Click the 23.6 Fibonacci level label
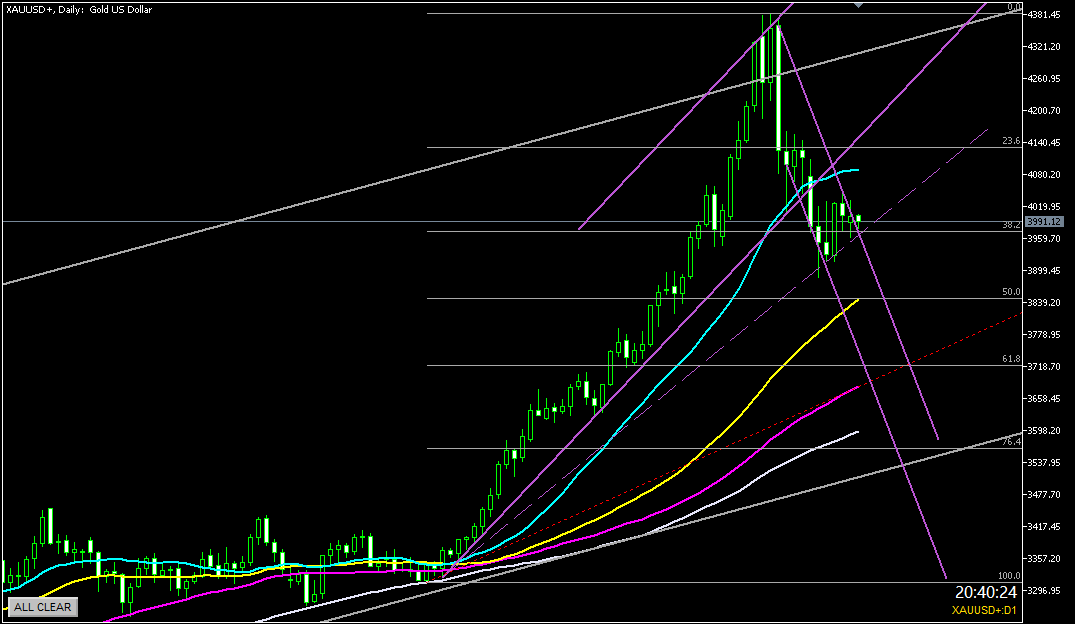 coord(1010,142)
